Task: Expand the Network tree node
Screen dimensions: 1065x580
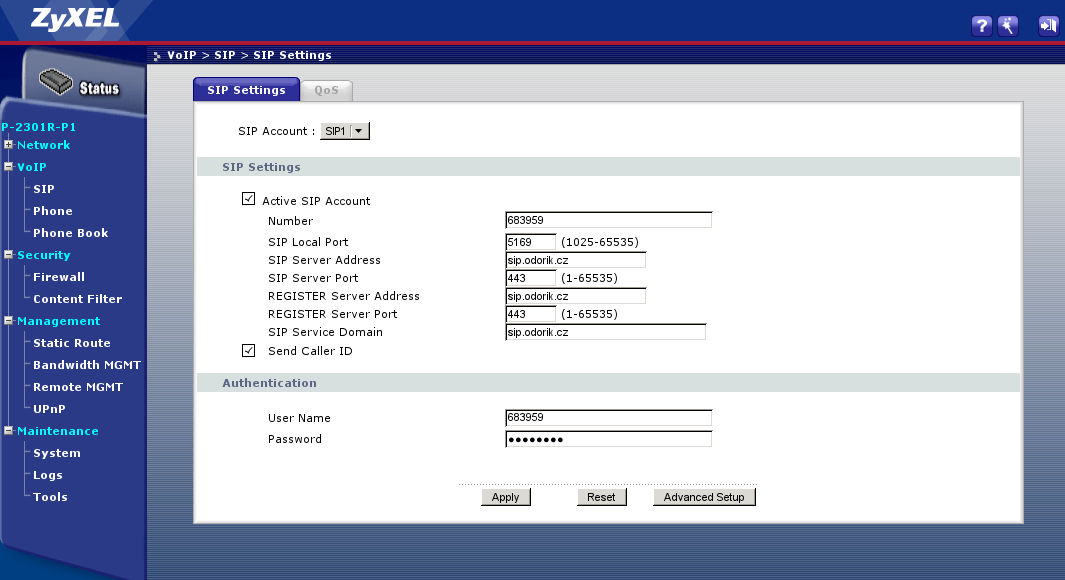Action: click(8, 145)
